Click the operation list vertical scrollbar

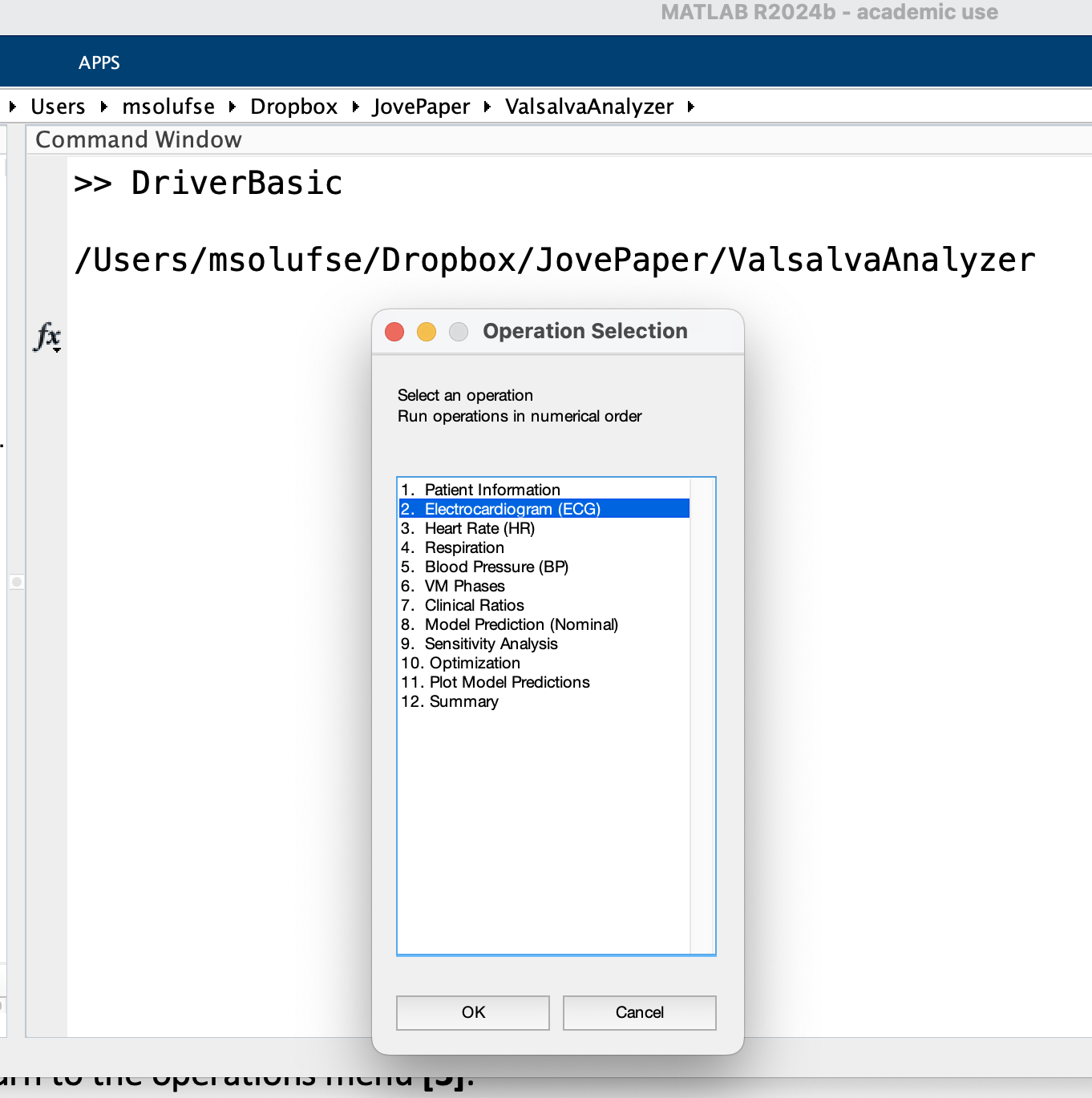click(702, 715)
